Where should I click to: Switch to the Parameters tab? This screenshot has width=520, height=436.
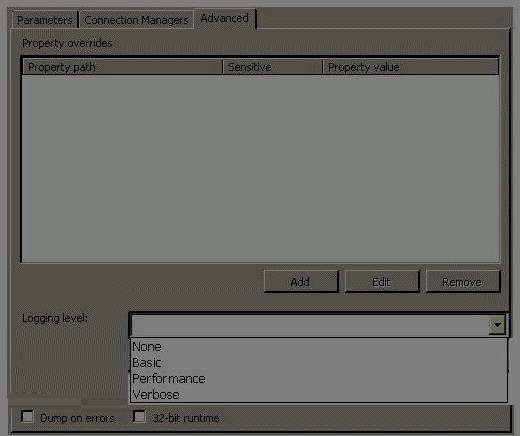point(45,20)
